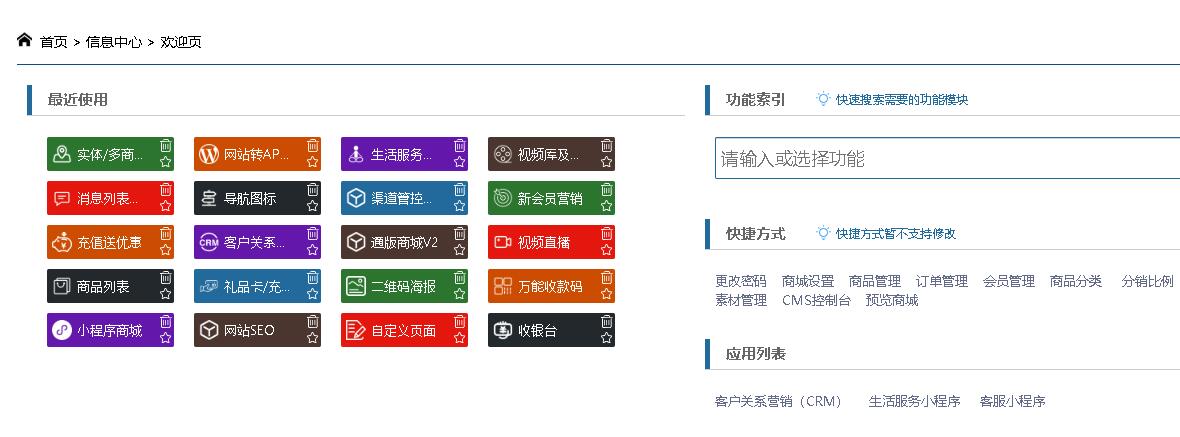Viewport: 1180px width, 437px height.
Task: Open 订单管理 shortcut
Action: point(941,281)
